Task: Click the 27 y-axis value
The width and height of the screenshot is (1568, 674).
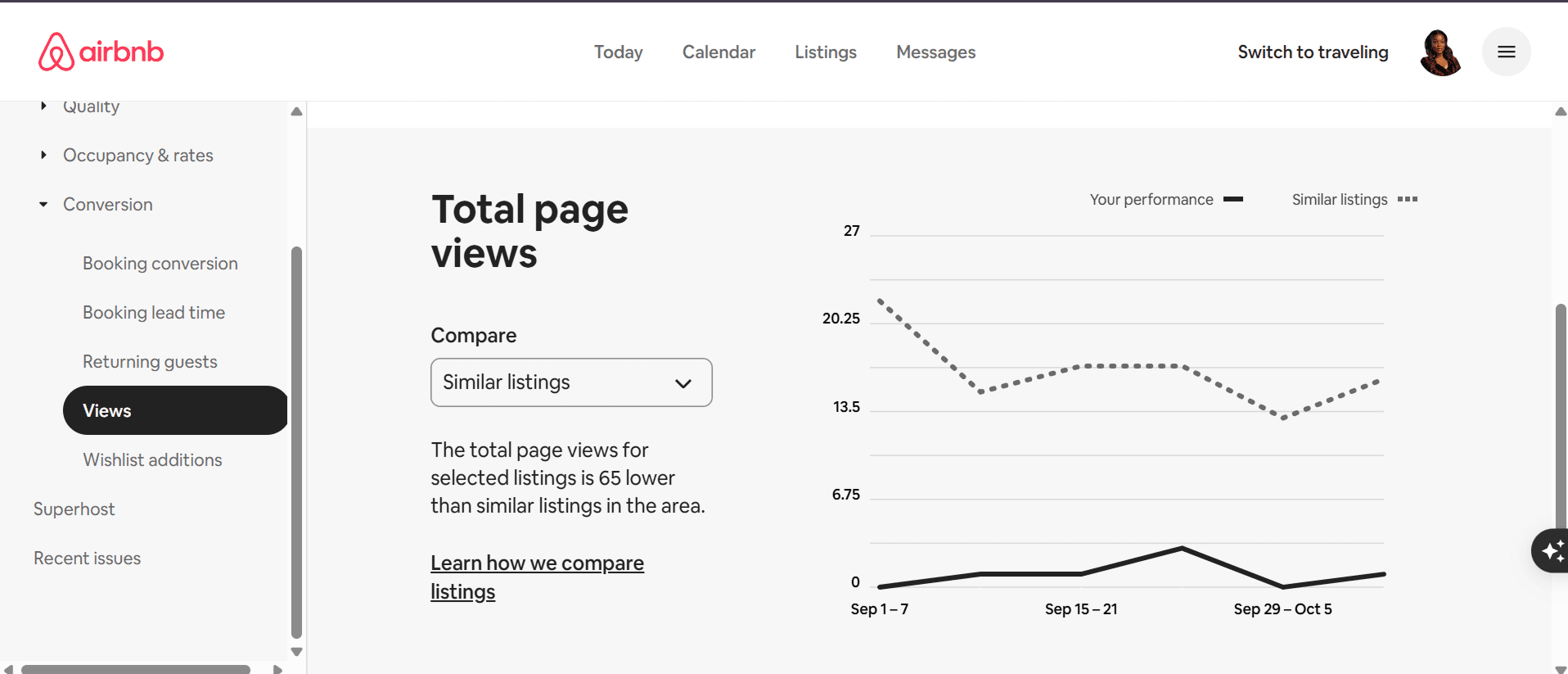Action: (851, 230)
